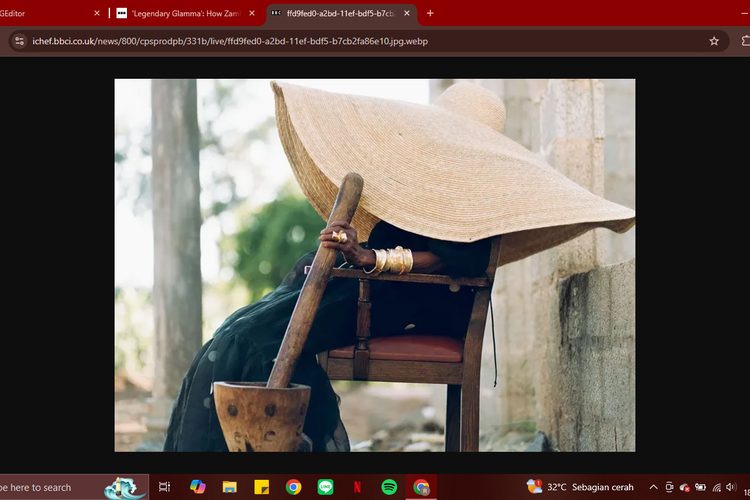
Task: Launch Copilot from the taskbar
Action: point(198,487)
